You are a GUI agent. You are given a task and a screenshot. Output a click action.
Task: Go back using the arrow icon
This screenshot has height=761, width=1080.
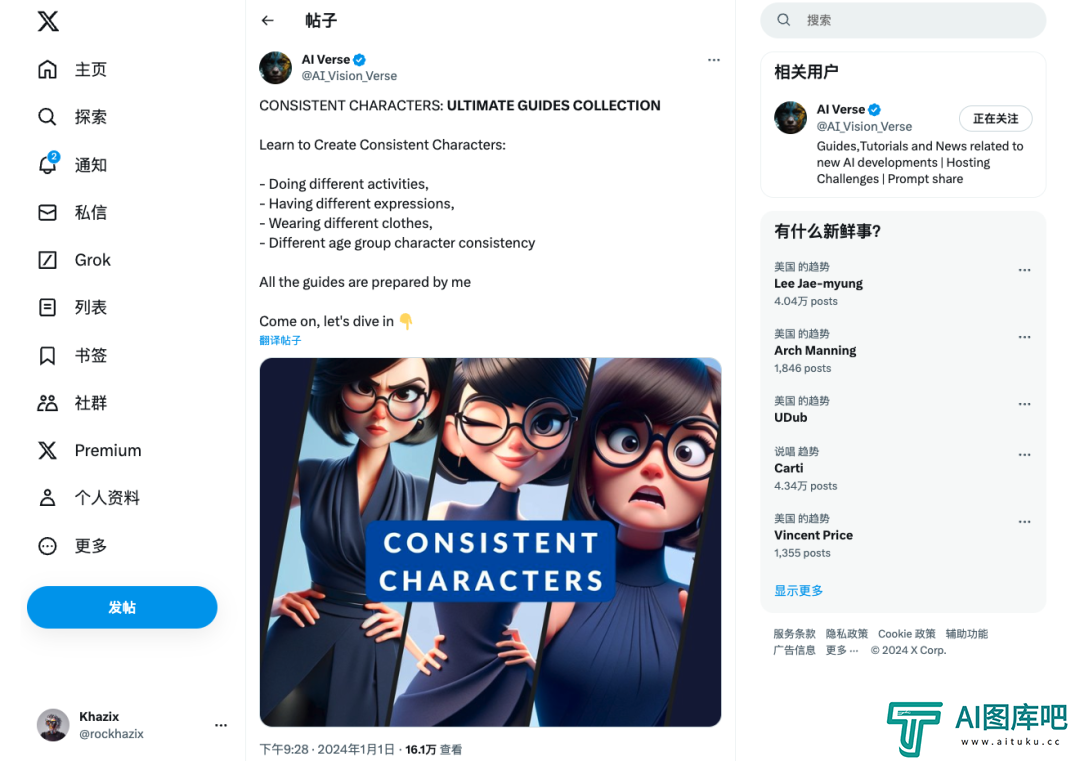(x=268, y=21)
